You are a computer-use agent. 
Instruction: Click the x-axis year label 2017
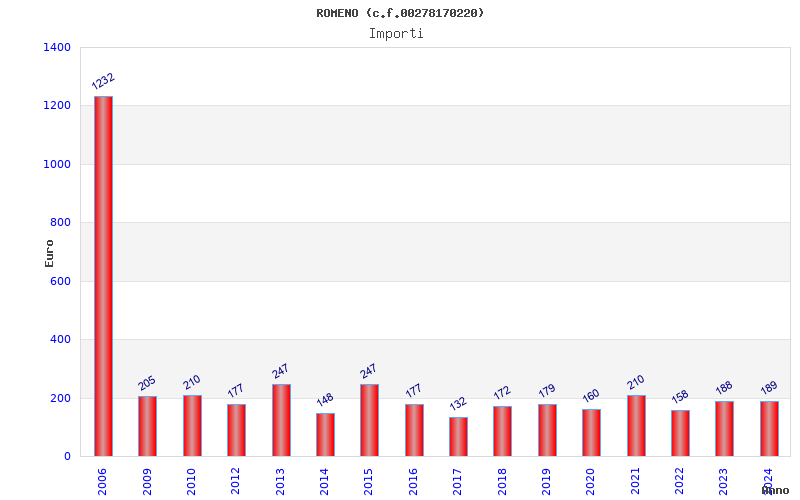coord(457,482)
